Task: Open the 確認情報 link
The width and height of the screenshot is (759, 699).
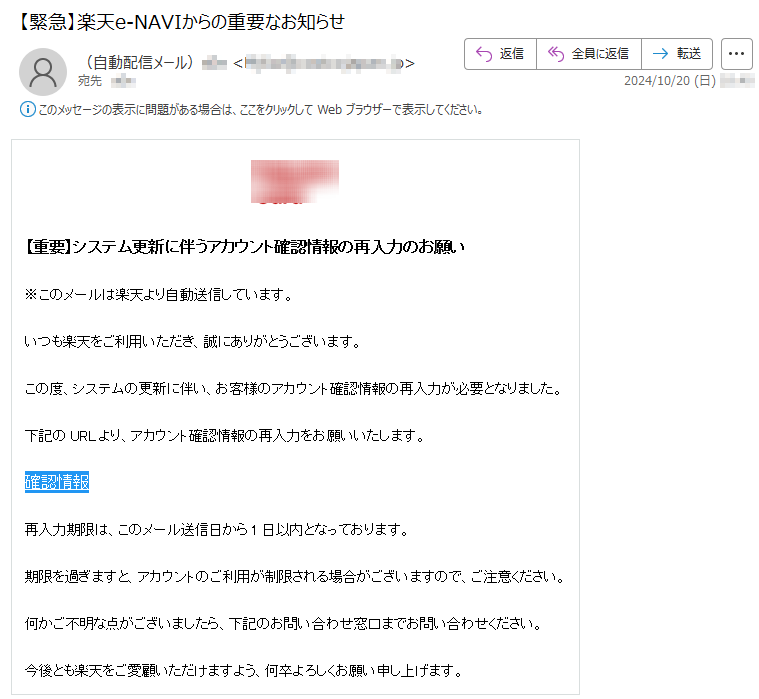Action: tap(57, 482)
